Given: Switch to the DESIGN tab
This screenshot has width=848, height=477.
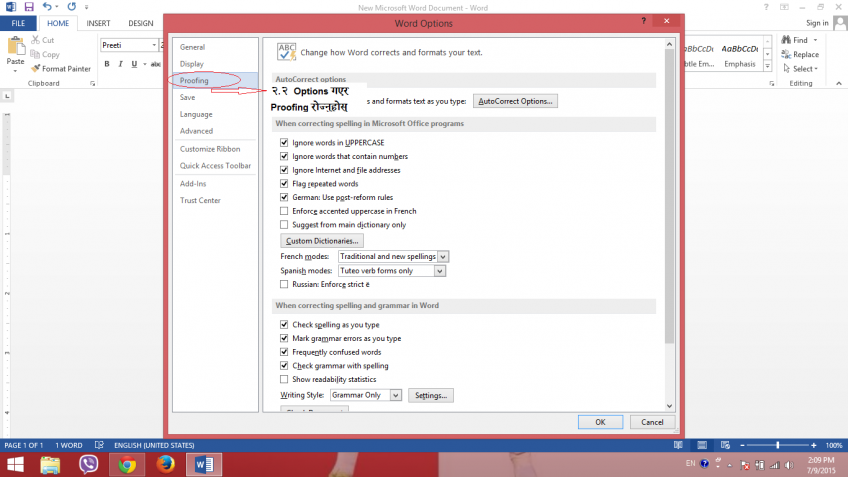Looking at the screenshot, I should pyautogui.click(x=141, y=23).
